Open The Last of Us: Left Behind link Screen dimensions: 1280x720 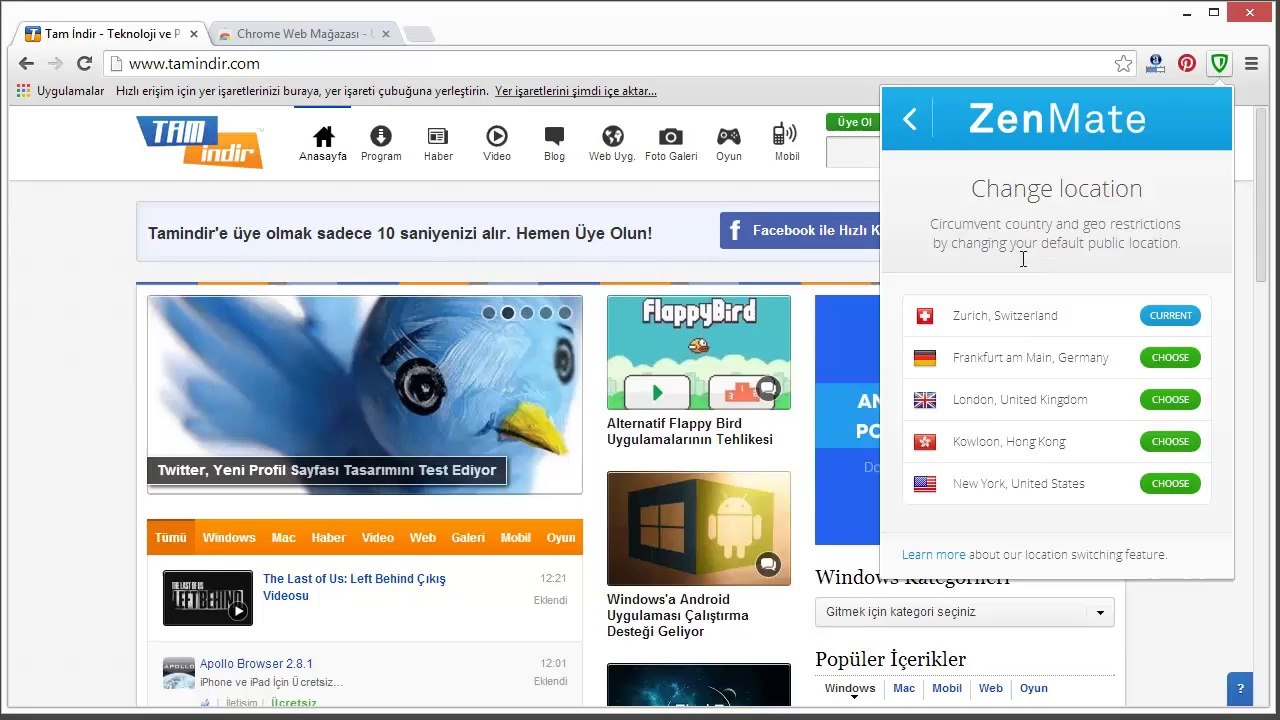pyautogui.click(x=354, y=587)
